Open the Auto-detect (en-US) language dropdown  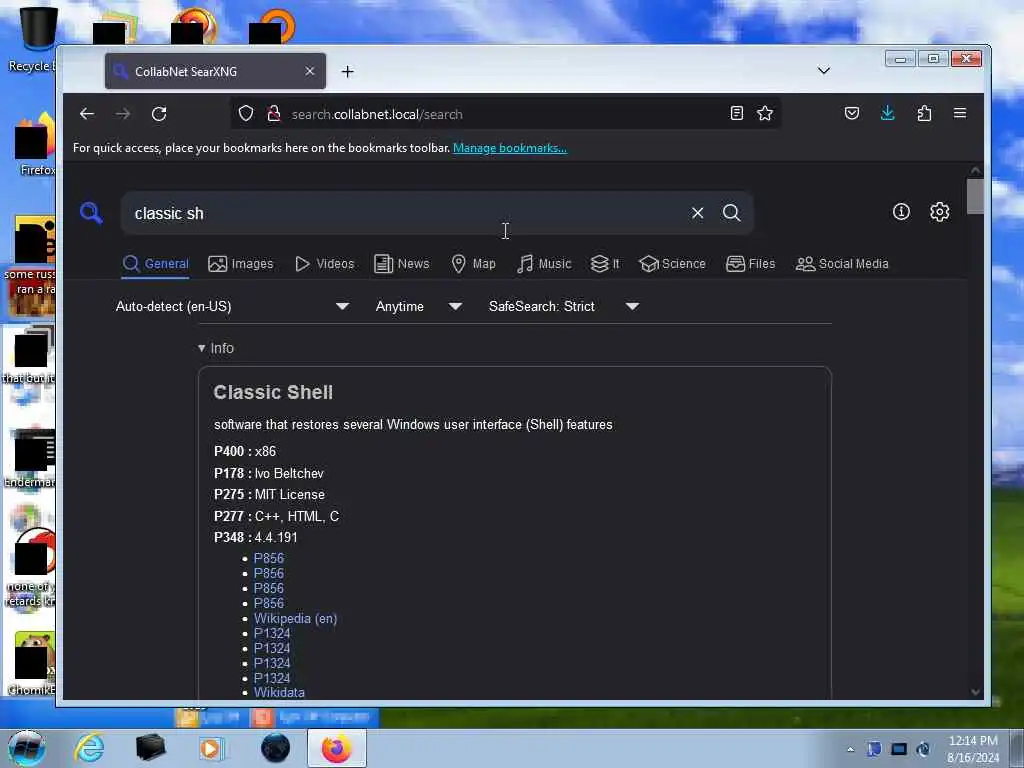pyautogui.click(x=232, y=306)
